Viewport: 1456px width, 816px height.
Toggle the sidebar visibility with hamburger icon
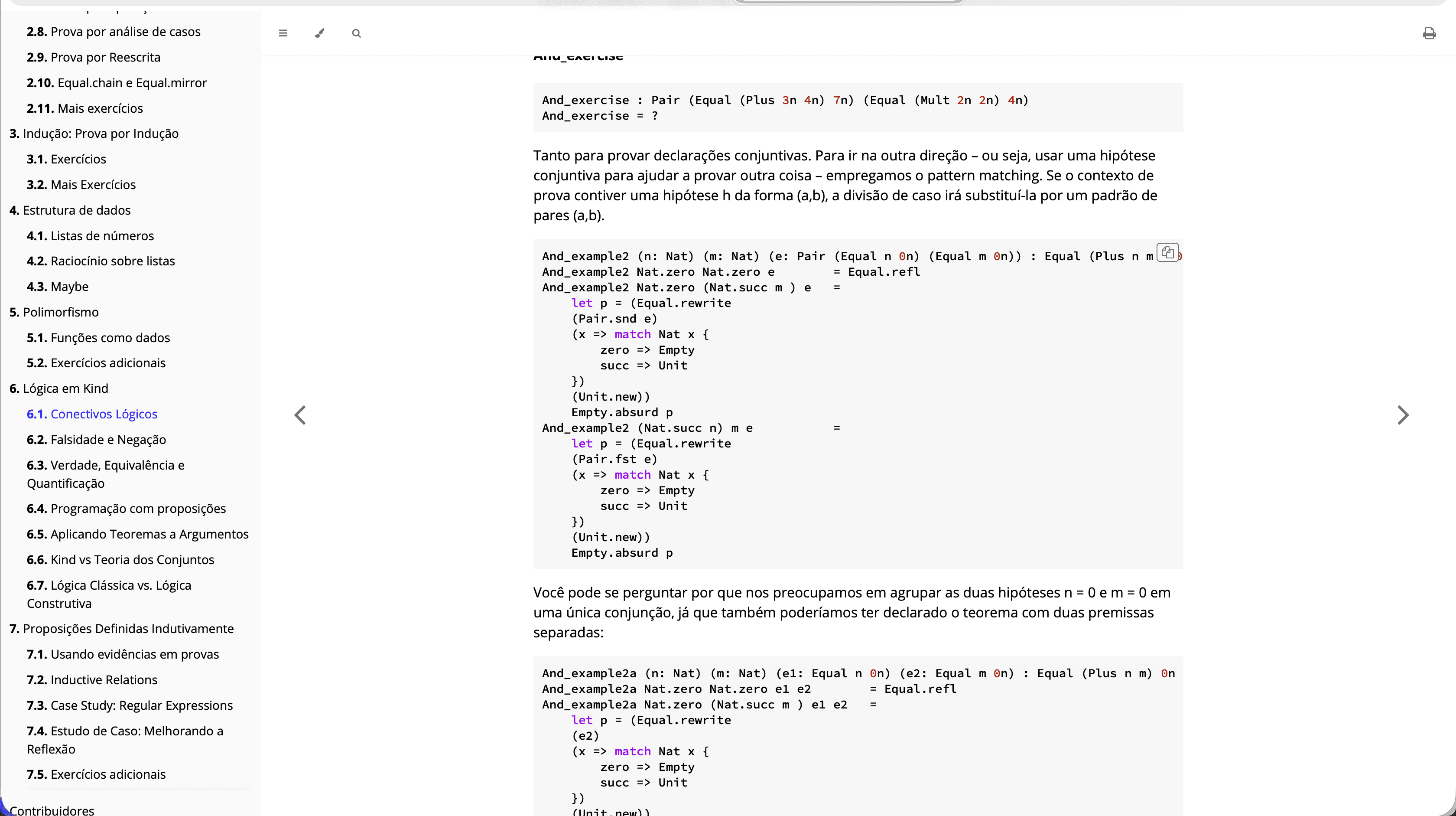coord(283,33)
